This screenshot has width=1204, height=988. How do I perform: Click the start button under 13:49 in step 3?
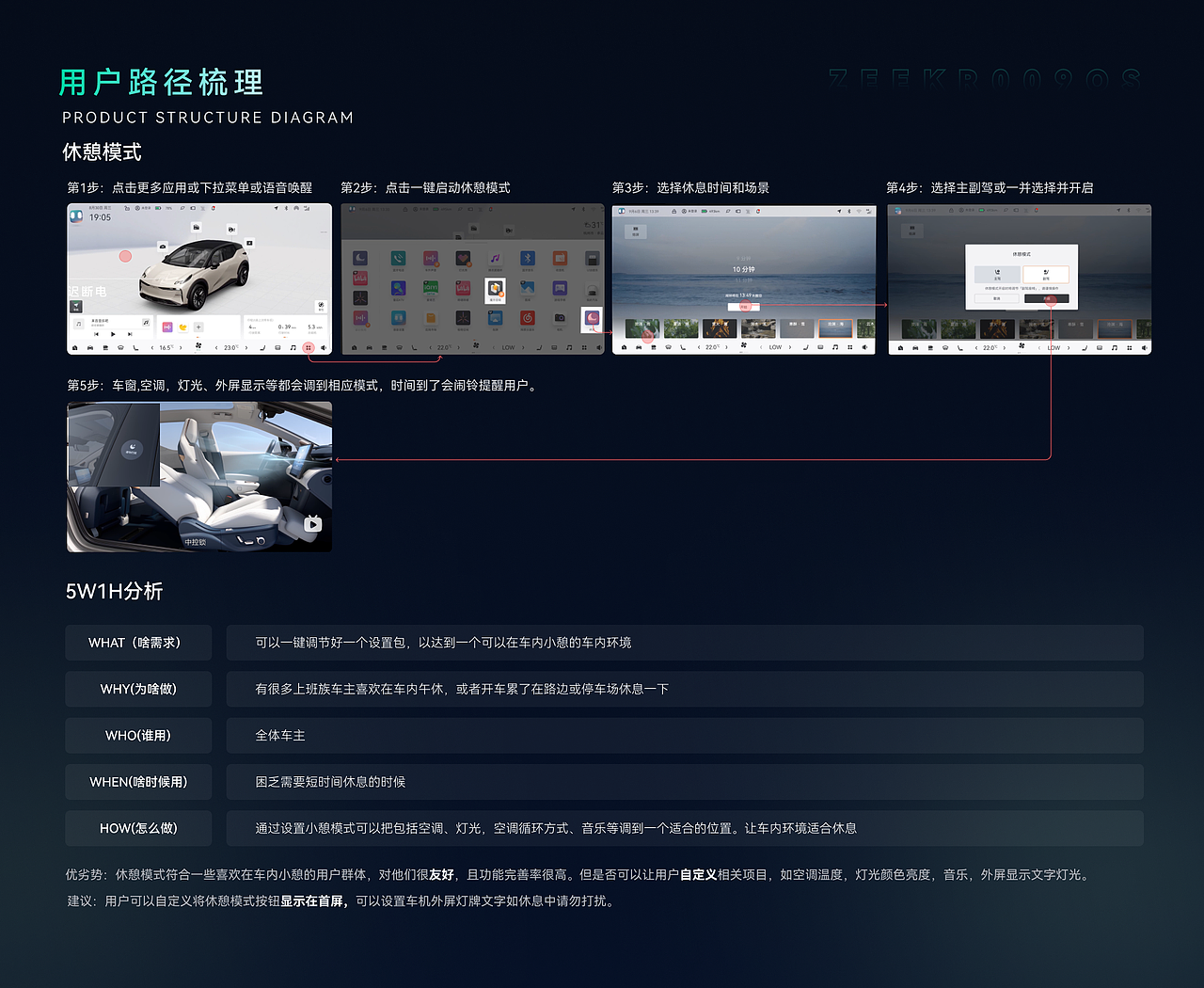point(744,307)
